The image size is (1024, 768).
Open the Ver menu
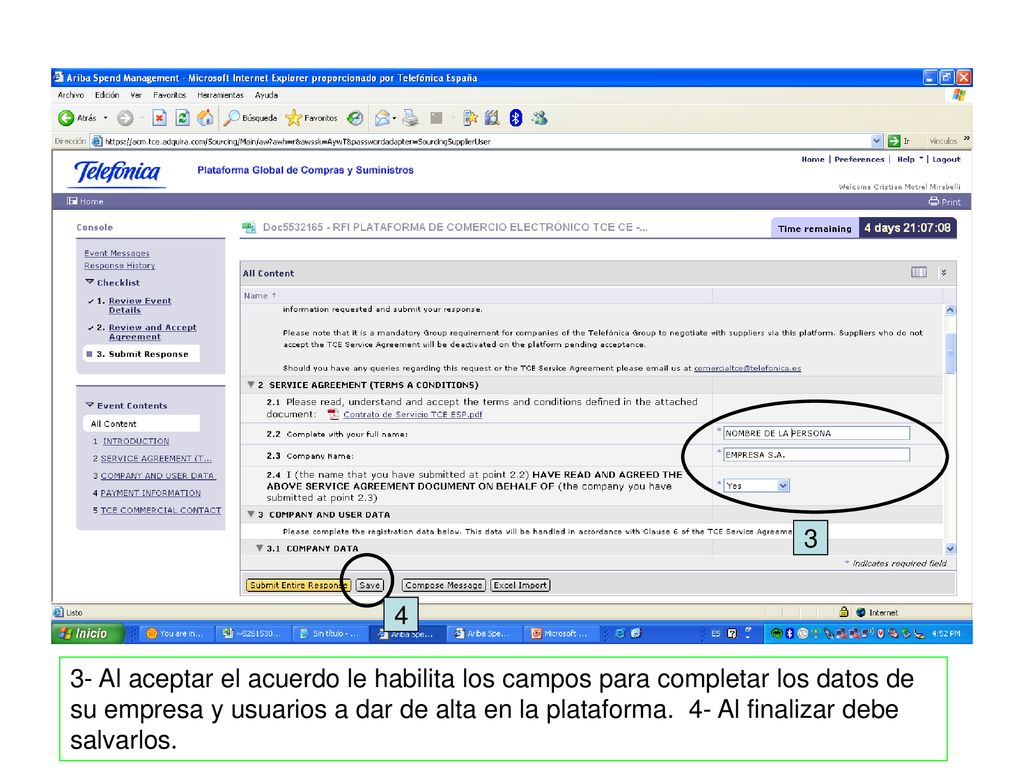tap(136, 95)
